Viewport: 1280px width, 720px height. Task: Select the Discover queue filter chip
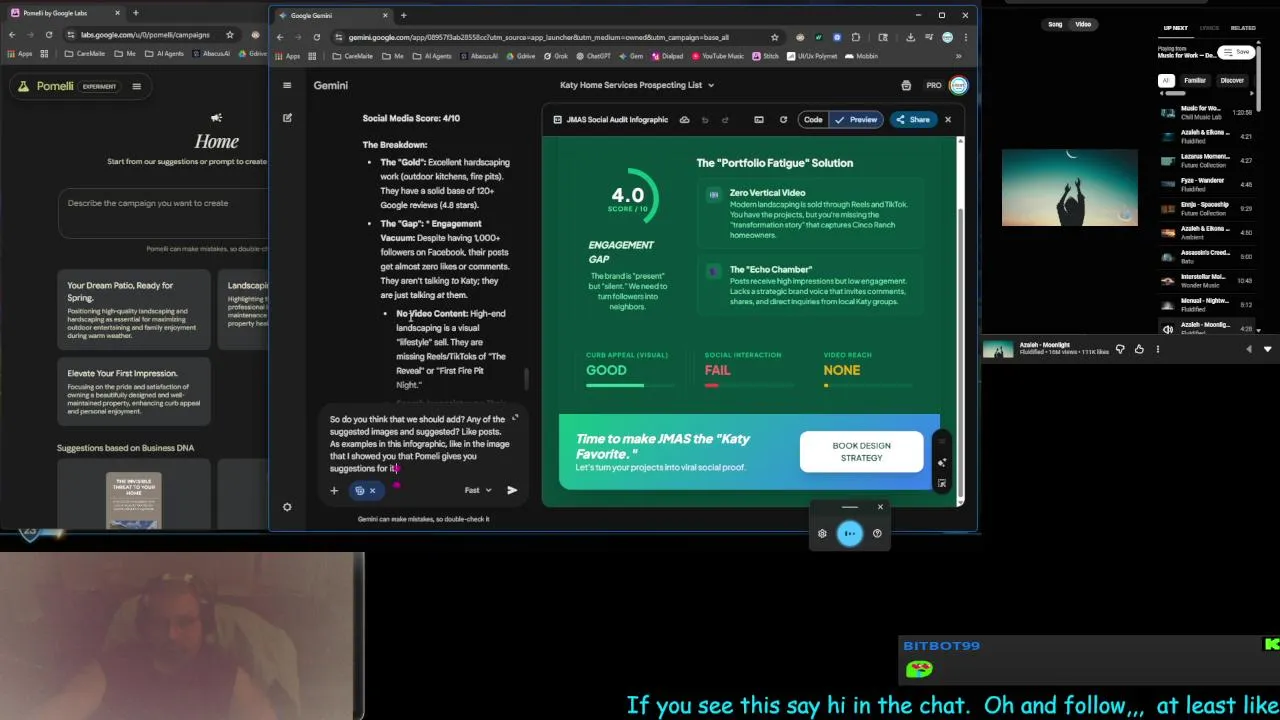pyautogui.click(x=1232, y=81)
